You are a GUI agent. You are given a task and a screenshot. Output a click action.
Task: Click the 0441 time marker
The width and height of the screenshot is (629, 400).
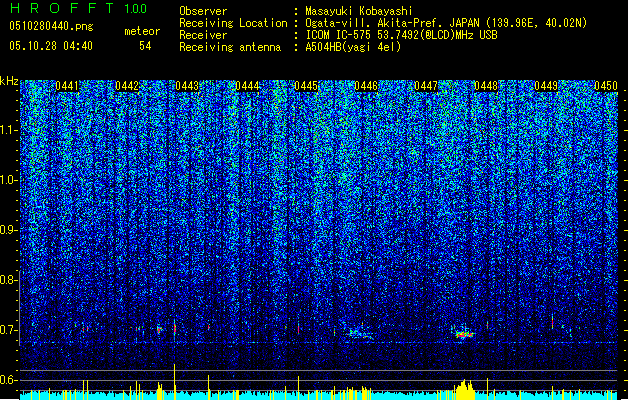[67, 86]
